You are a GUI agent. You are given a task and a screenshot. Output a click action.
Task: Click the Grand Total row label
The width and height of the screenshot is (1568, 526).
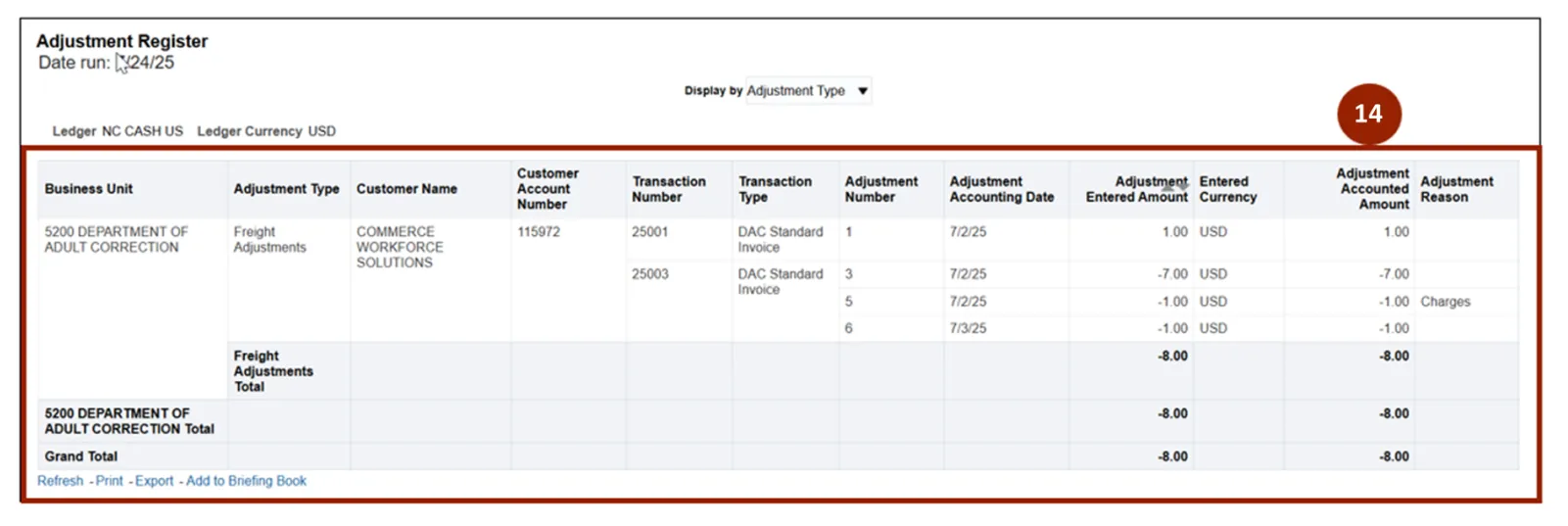click(x=81, y=456)
